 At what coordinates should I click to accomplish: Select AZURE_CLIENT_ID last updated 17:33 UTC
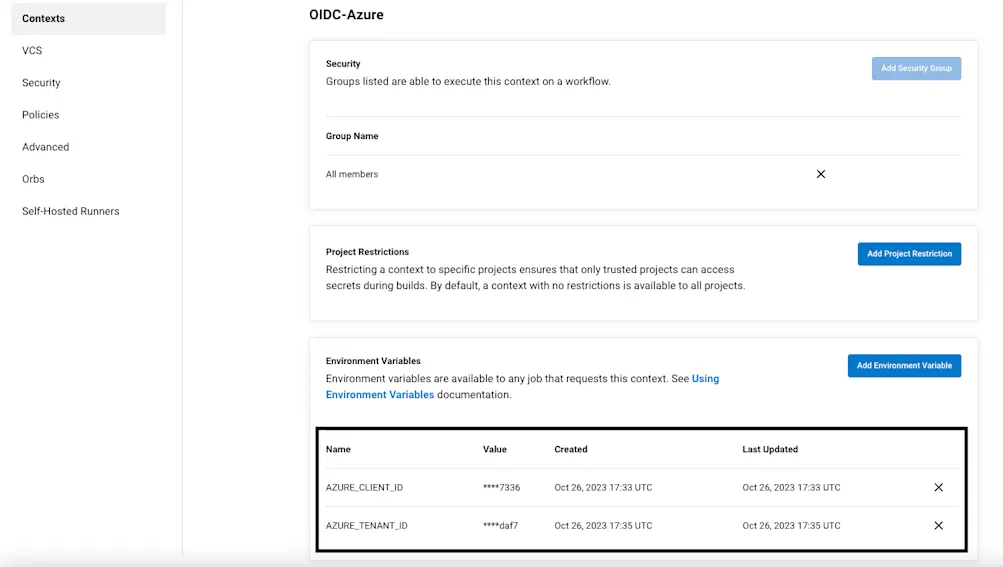[x=791, y=488]
